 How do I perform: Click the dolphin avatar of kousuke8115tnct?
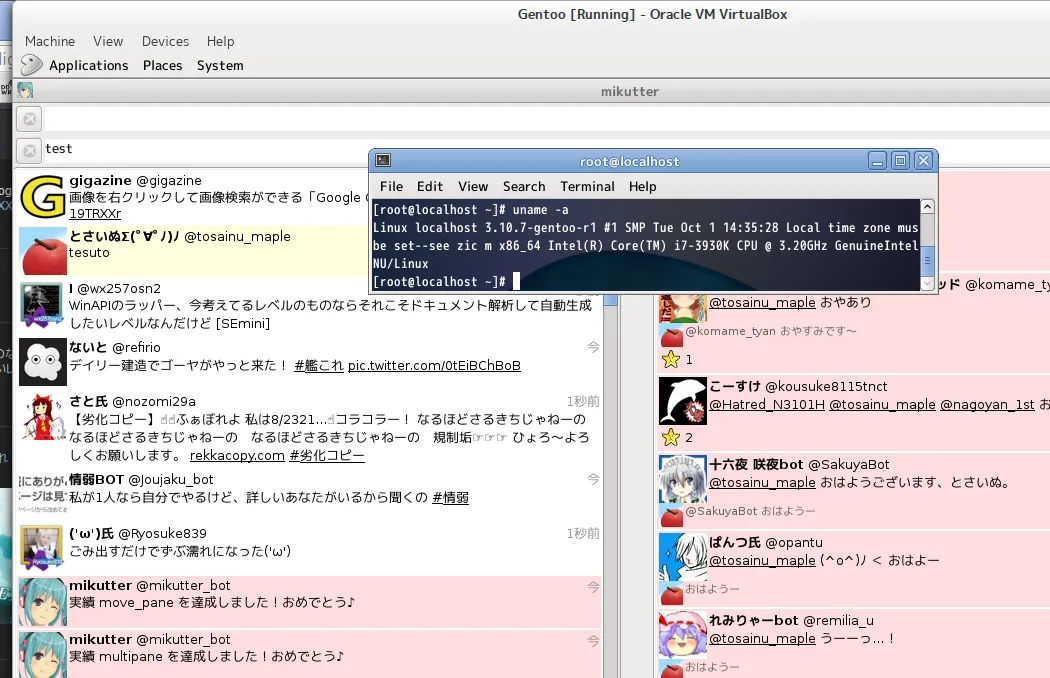tap(683, 401)
